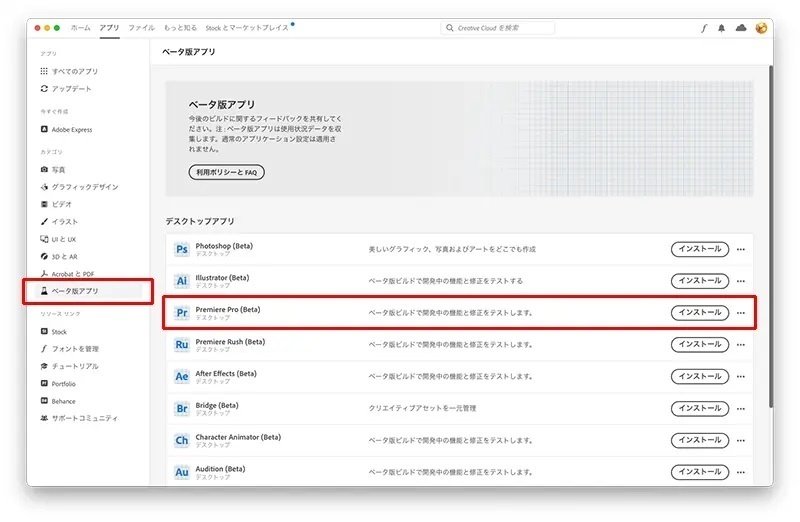800x522 pixels.
Task: Click the Audition (Beta) app name
Action: point(220,468)
